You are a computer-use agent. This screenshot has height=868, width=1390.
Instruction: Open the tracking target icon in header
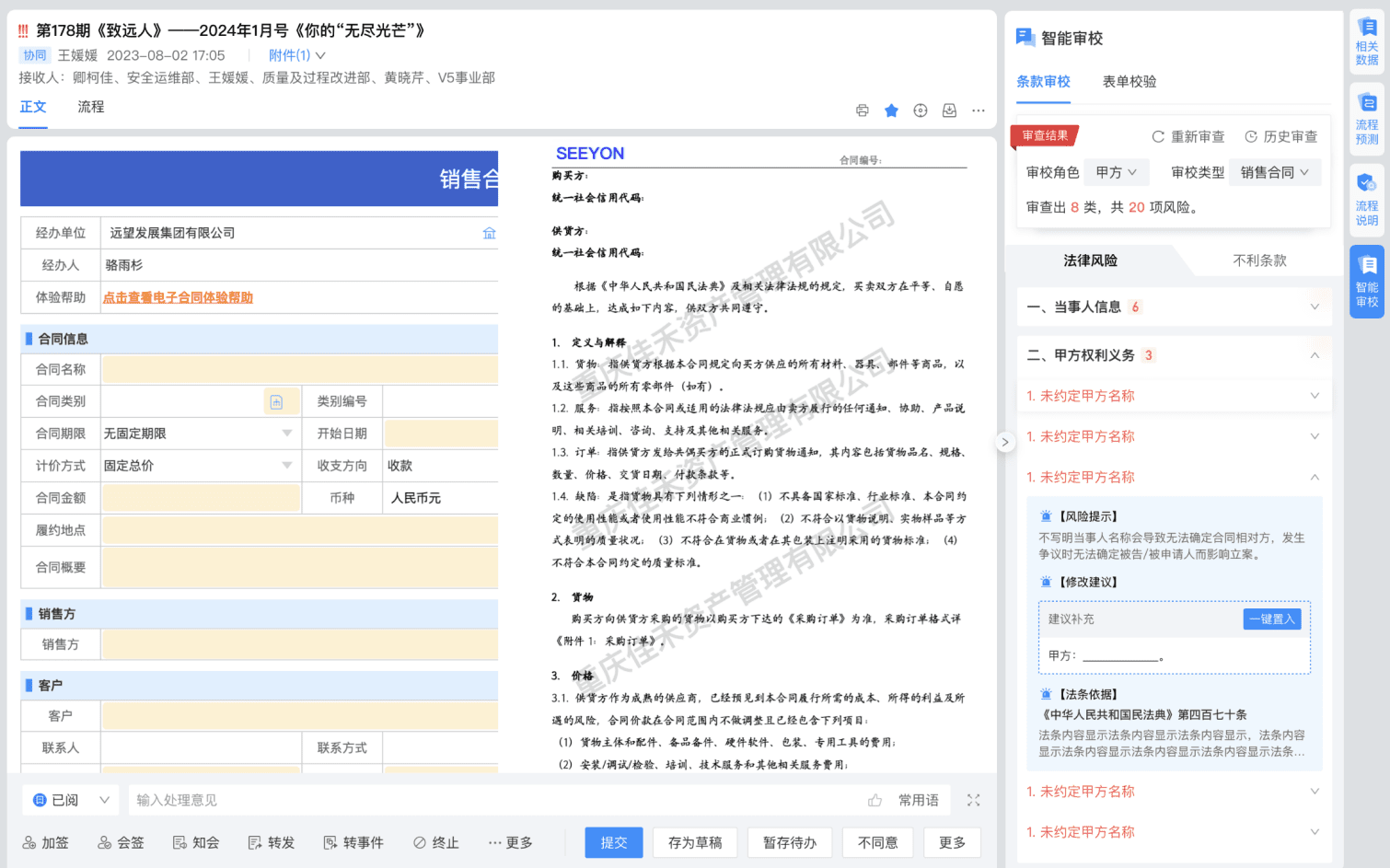tap(921, 110)
